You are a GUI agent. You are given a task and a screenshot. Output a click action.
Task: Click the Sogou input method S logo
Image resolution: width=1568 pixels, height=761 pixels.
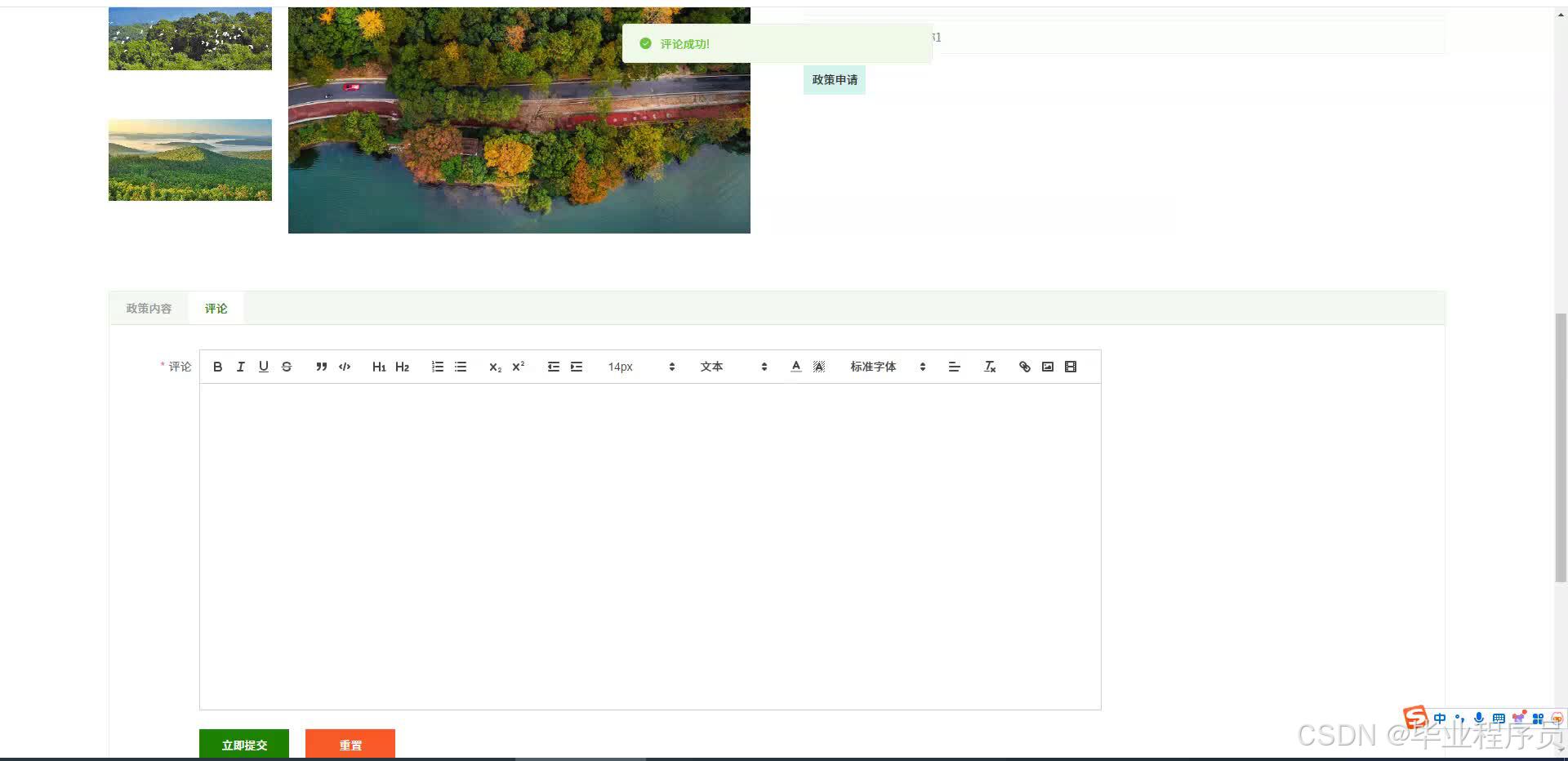pos(1415,719)
